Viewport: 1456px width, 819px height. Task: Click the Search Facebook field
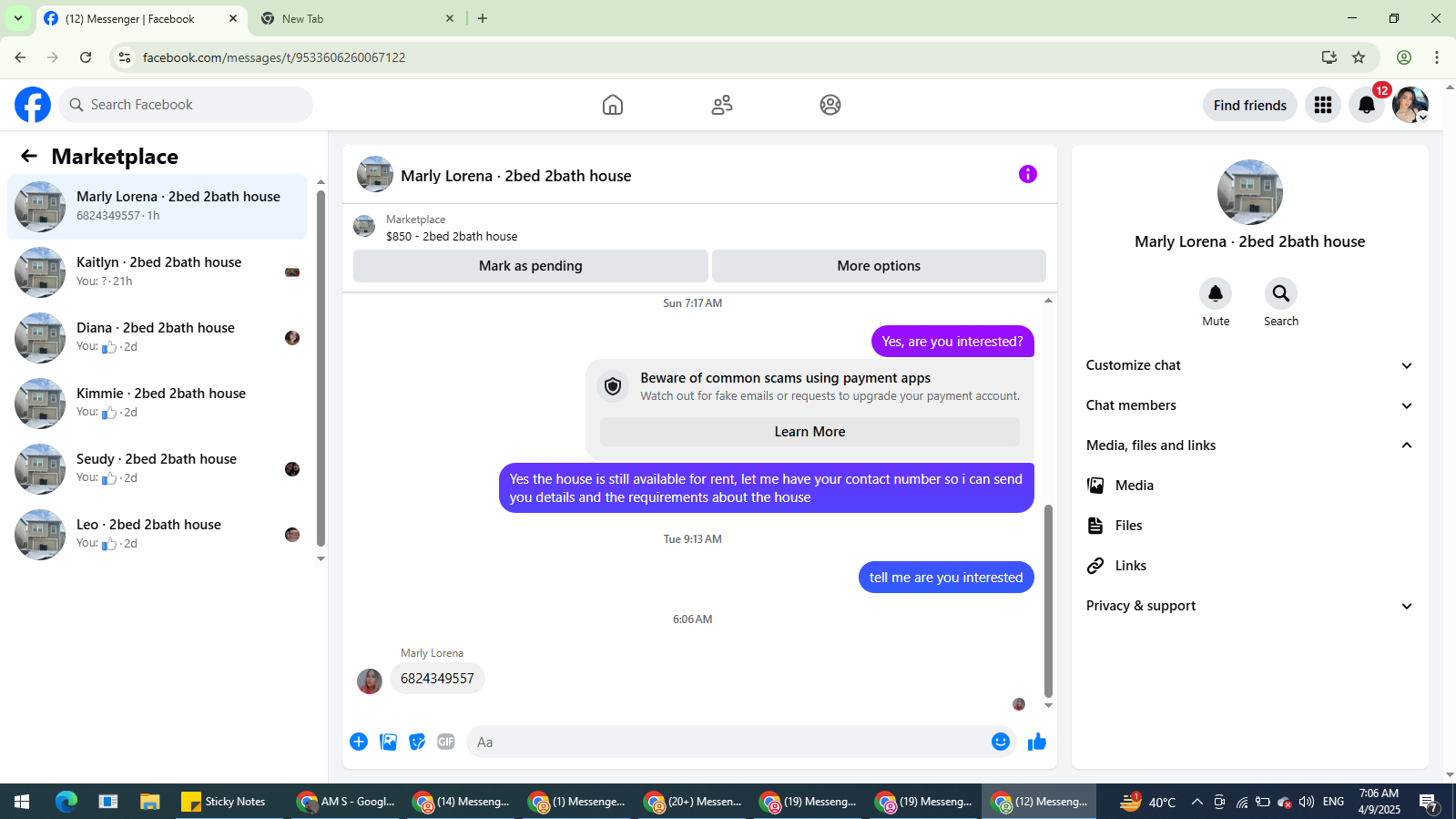186,105
